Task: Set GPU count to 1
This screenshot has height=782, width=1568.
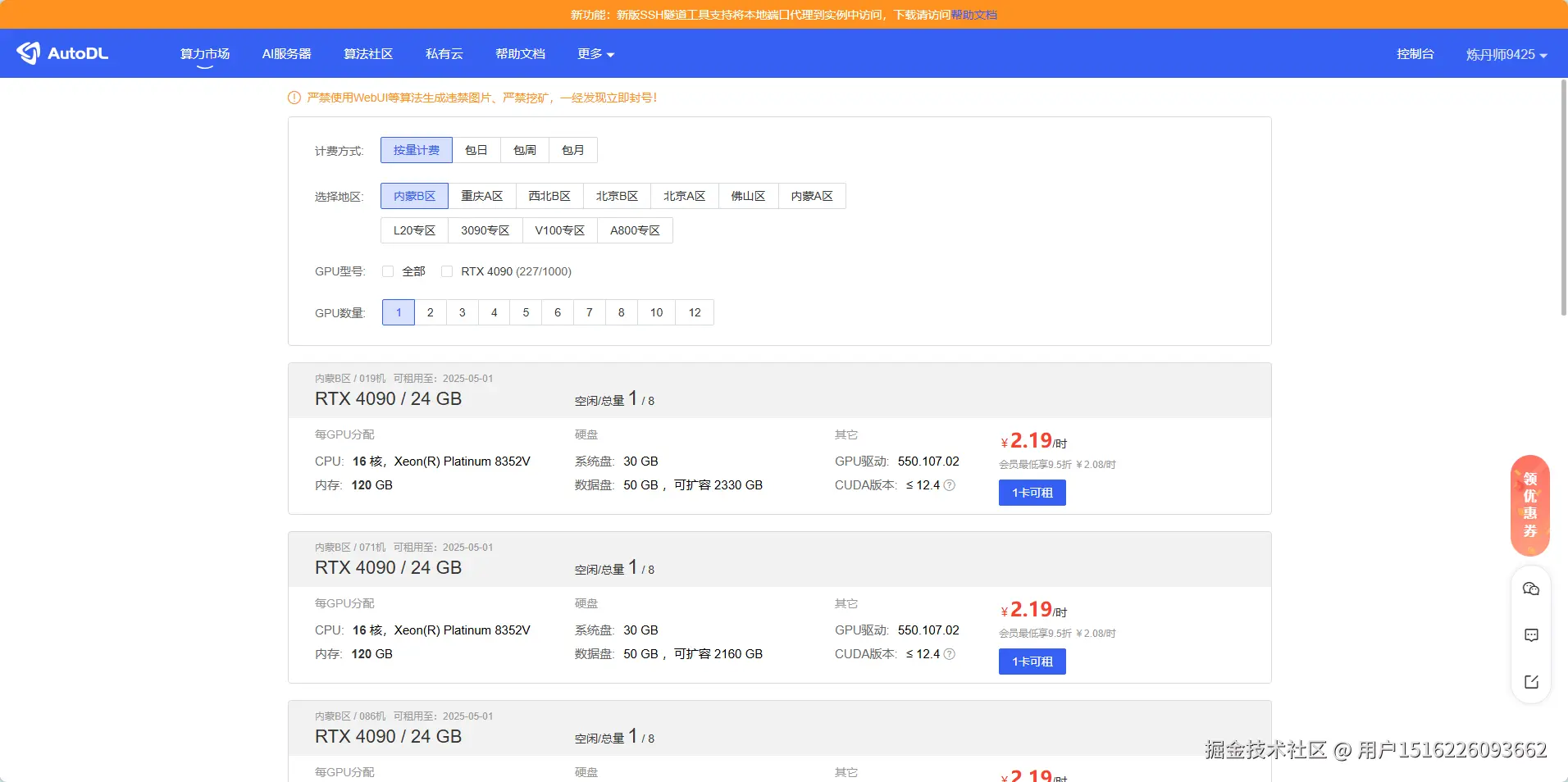Action: [399, 312]
